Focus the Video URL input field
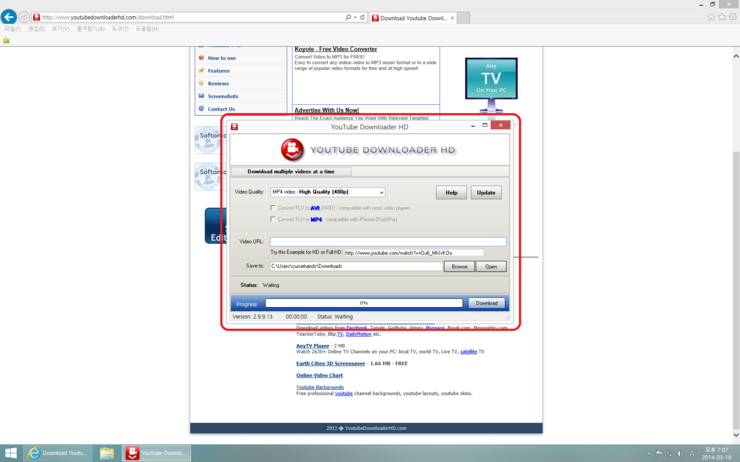Screen dimensions: 740x462 (388, 242)
